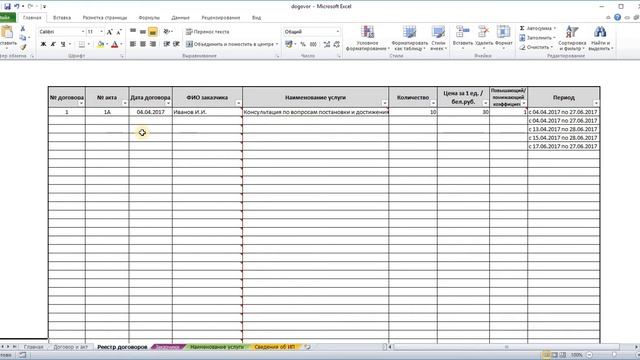Click the increase indent icon
The height and width of the screenshot is (360, 640).
176,44
